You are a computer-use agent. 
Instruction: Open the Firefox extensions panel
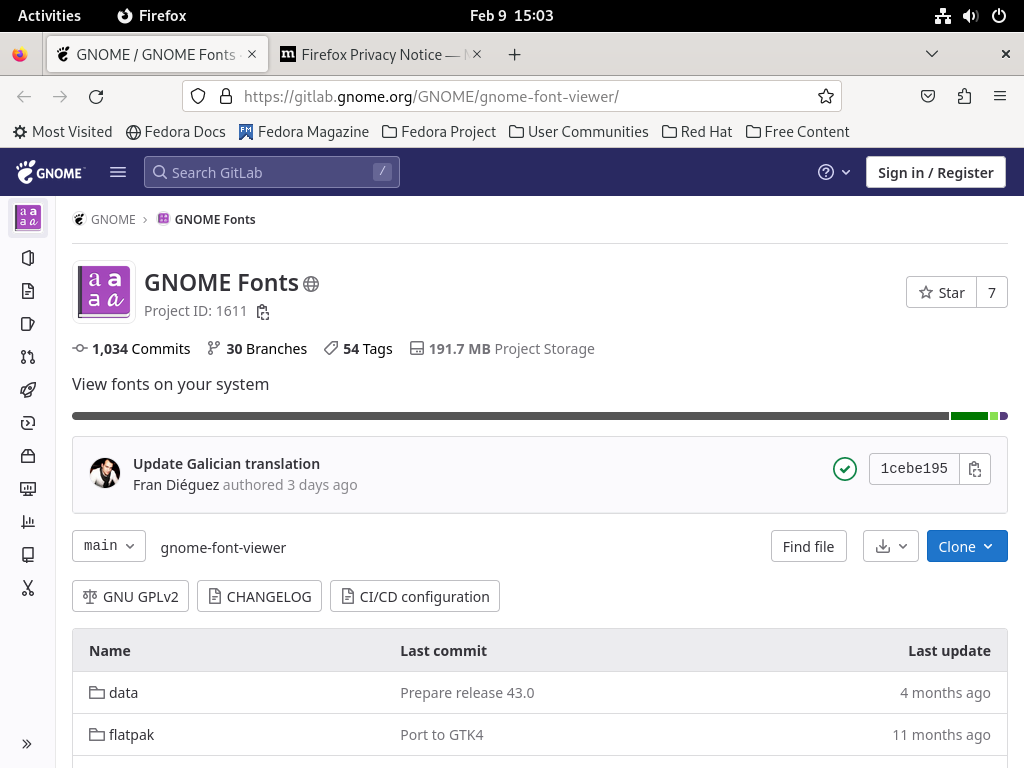[x=964, y=97]
